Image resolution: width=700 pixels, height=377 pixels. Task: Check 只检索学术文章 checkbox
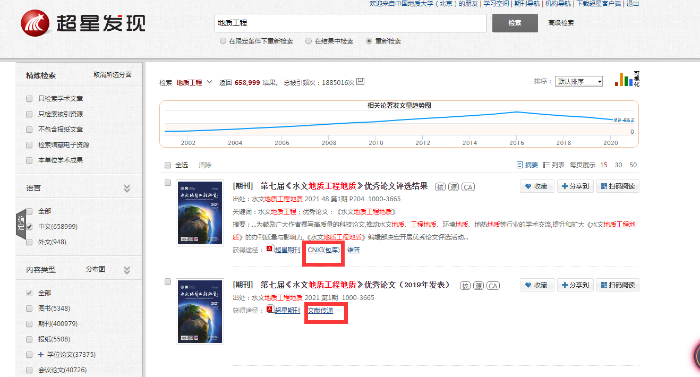tap(29, 98)
